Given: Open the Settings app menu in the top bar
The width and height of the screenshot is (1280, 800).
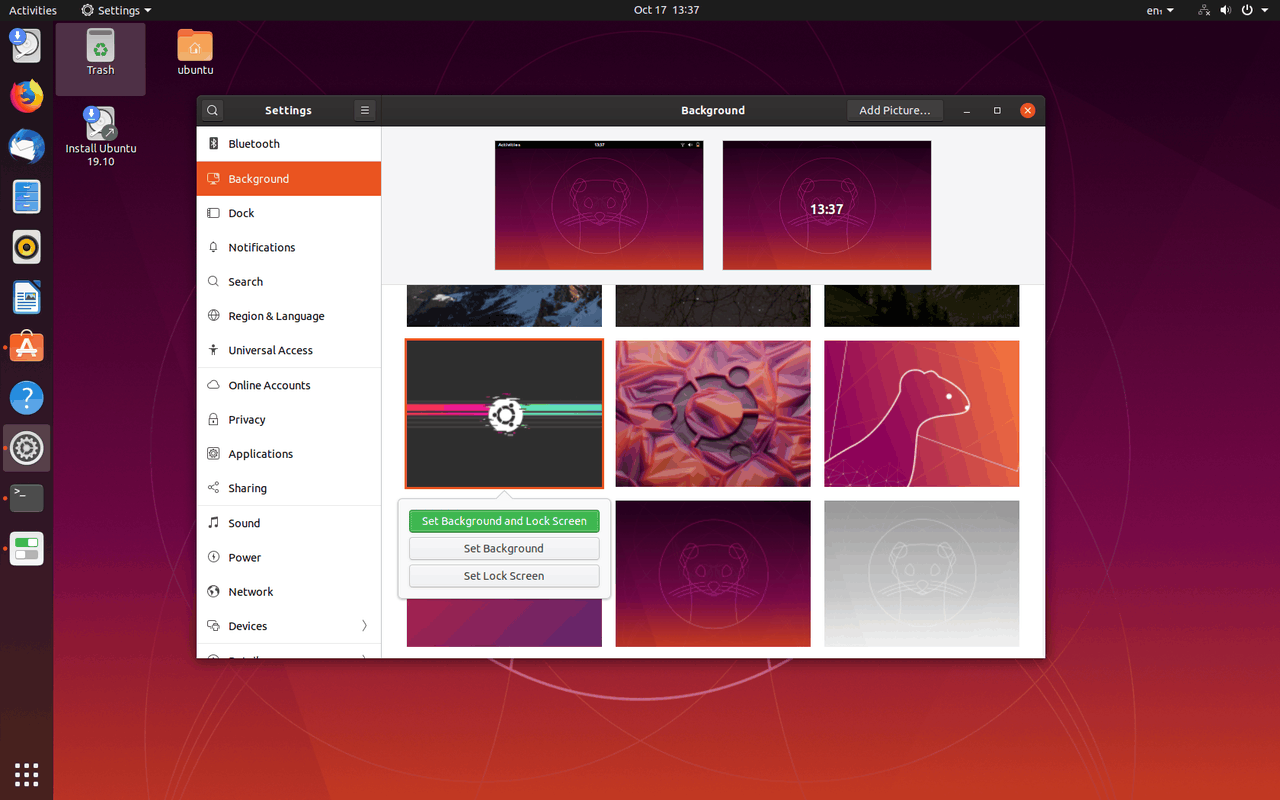Looking at the screenshot, I should (116, 10).
